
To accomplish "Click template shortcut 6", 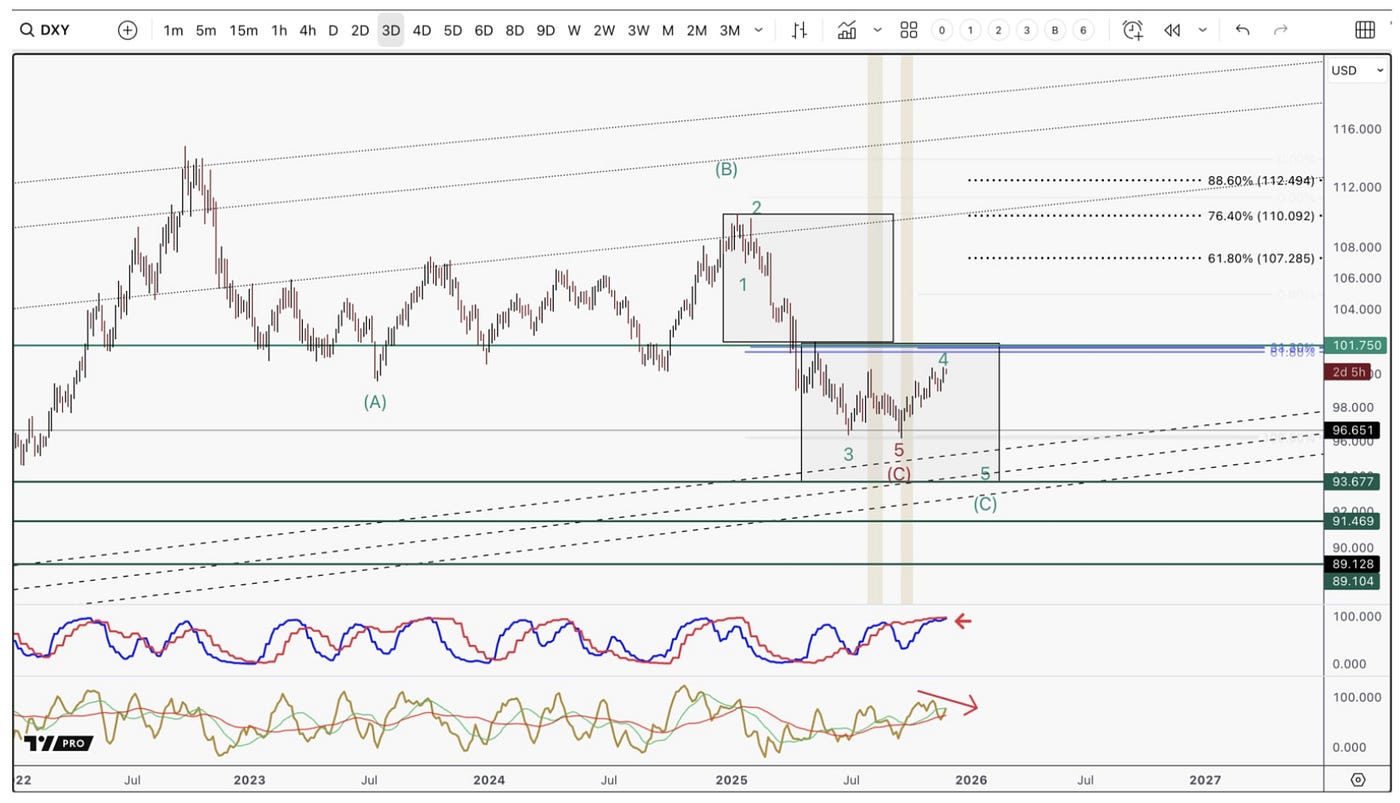I will click(x=1083, y=30).
